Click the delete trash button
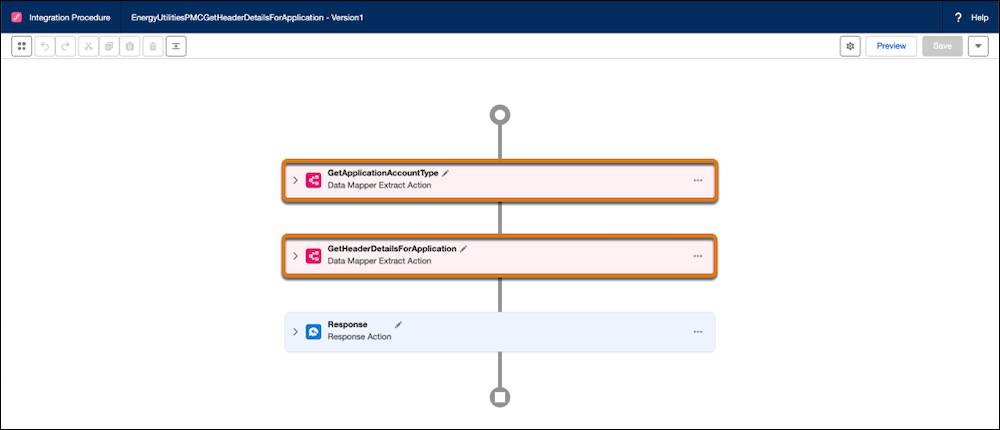The height and width of the screenshot is (430, 1000). coord(153,47)
